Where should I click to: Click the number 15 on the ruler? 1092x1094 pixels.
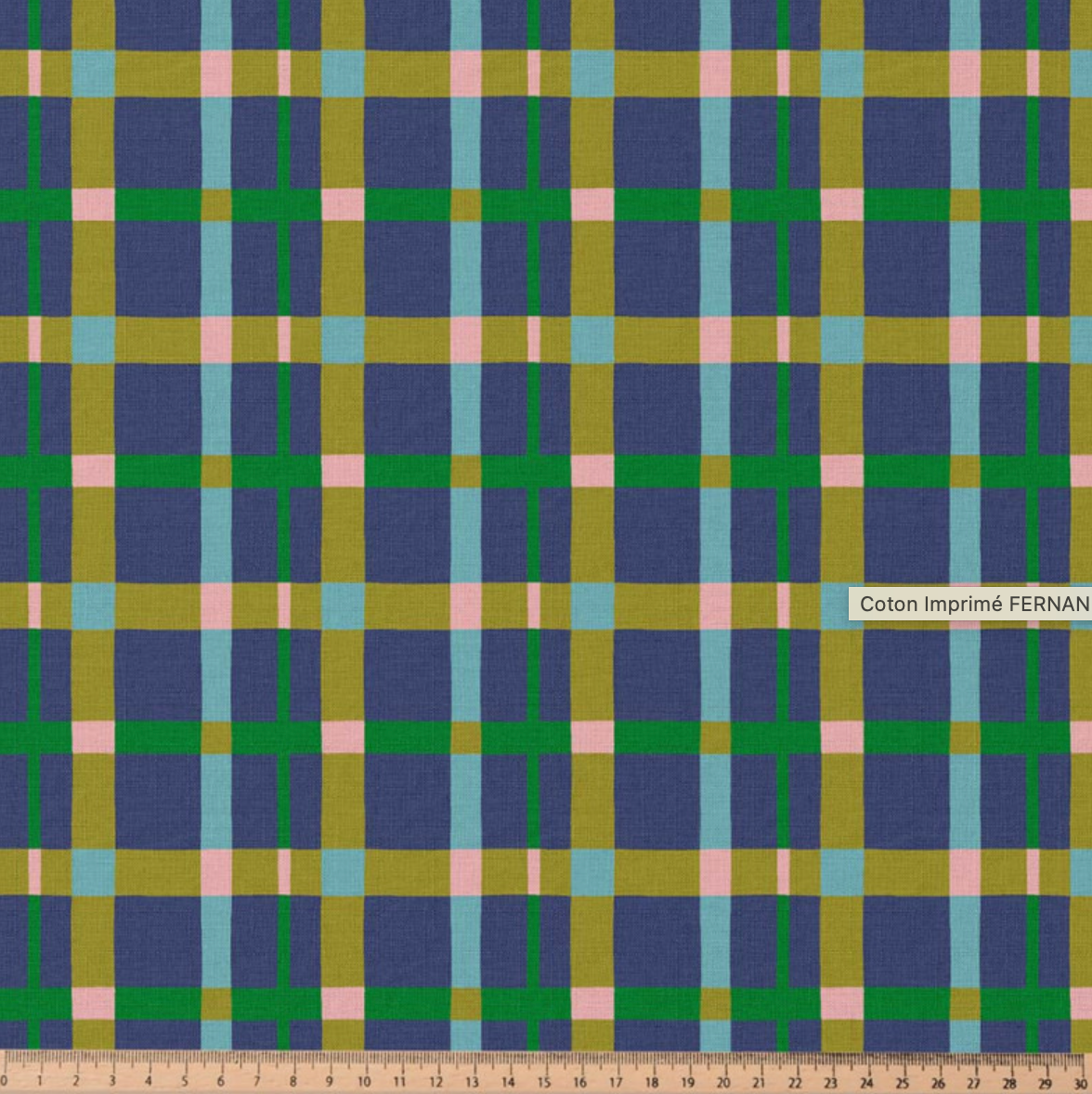point(544,1082)
